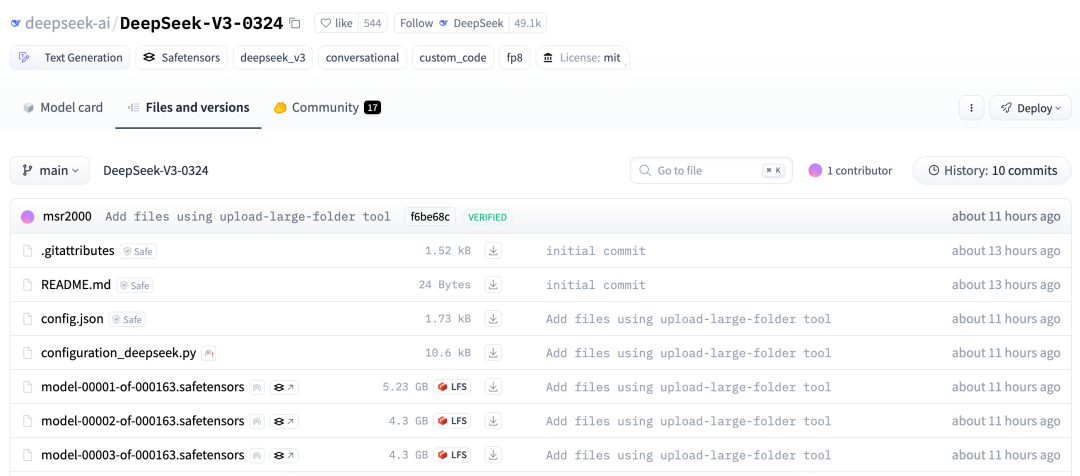This screenshot has height=476, width=1080.
Task: Open initial commit link in README.md row
Action: click(596, 284)
